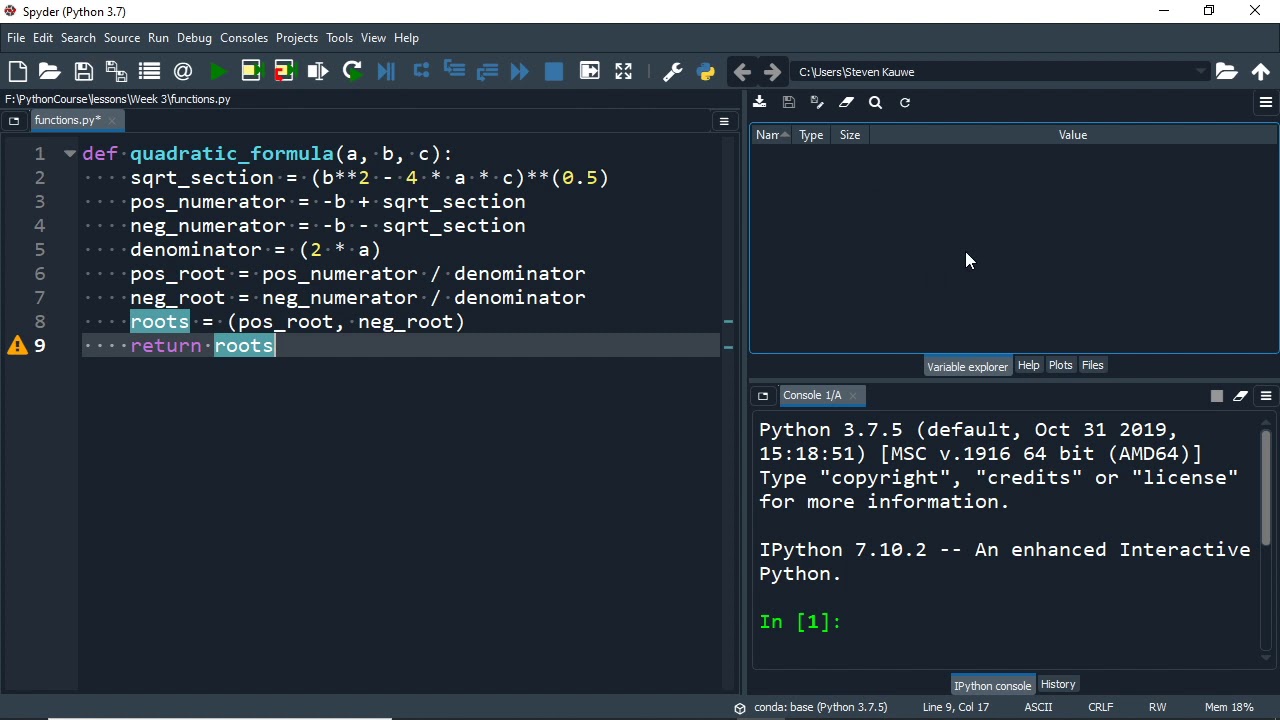Interrupt kernel stop square in console
This screenshot has width=1280, height=720.
tap(1217, 396)
